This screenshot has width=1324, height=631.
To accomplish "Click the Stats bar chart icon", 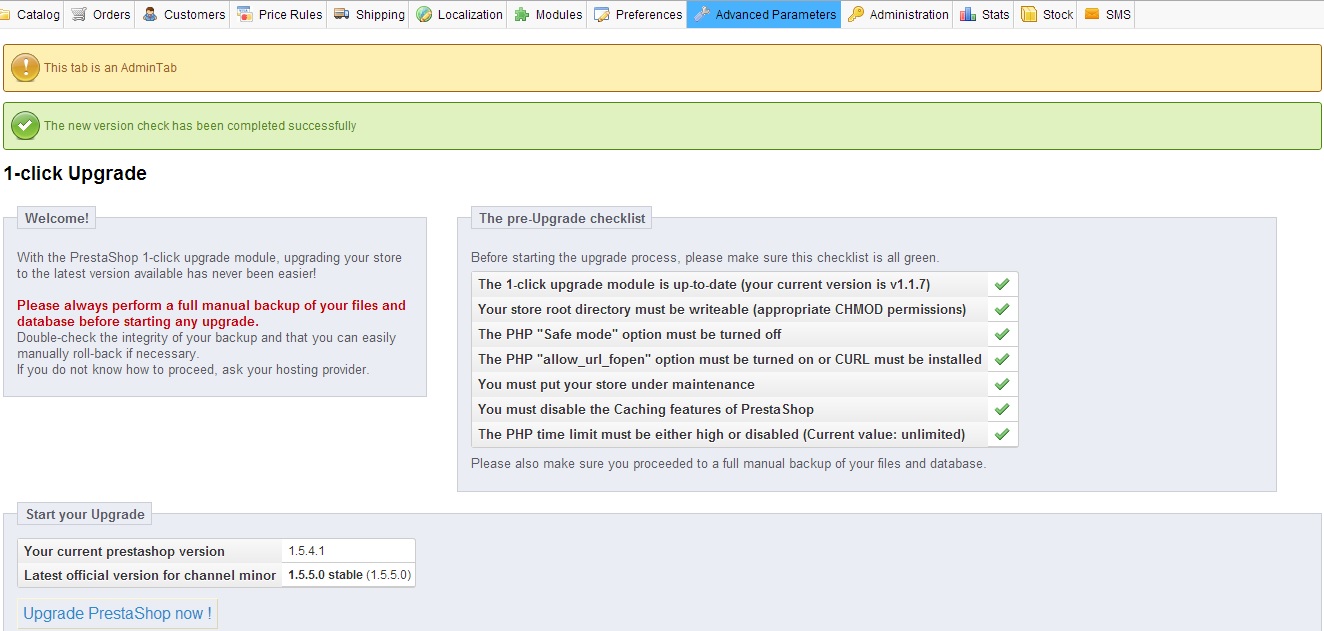I will click(968, 14).
